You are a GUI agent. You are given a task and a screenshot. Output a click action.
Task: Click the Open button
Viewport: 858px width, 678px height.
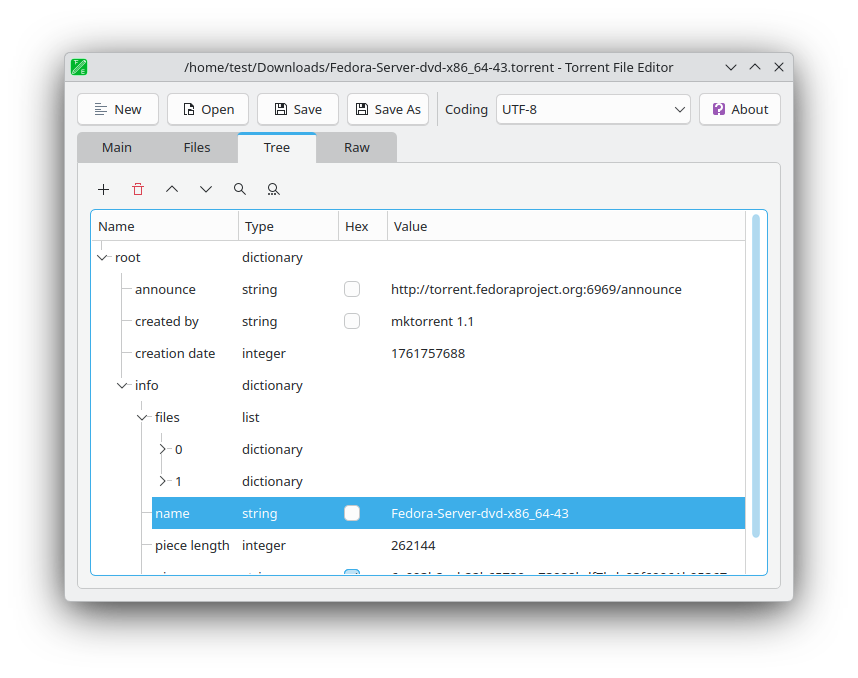coord(208,109)
